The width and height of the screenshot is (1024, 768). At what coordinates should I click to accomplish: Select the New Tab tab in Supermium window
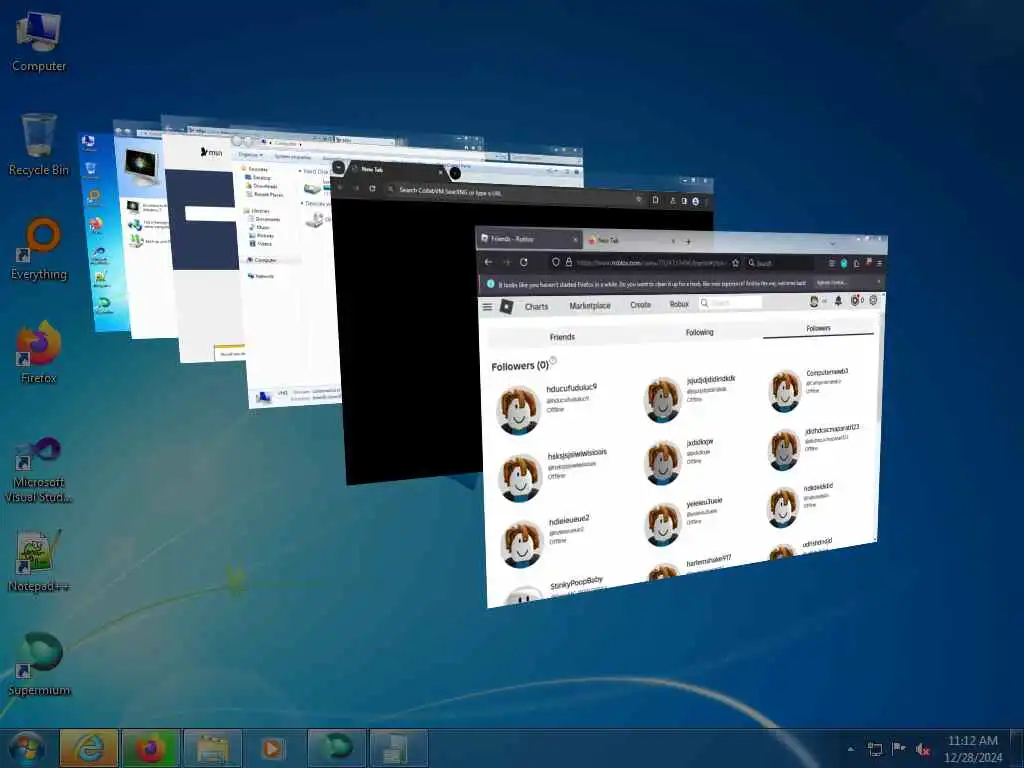[x=396, y=169]
